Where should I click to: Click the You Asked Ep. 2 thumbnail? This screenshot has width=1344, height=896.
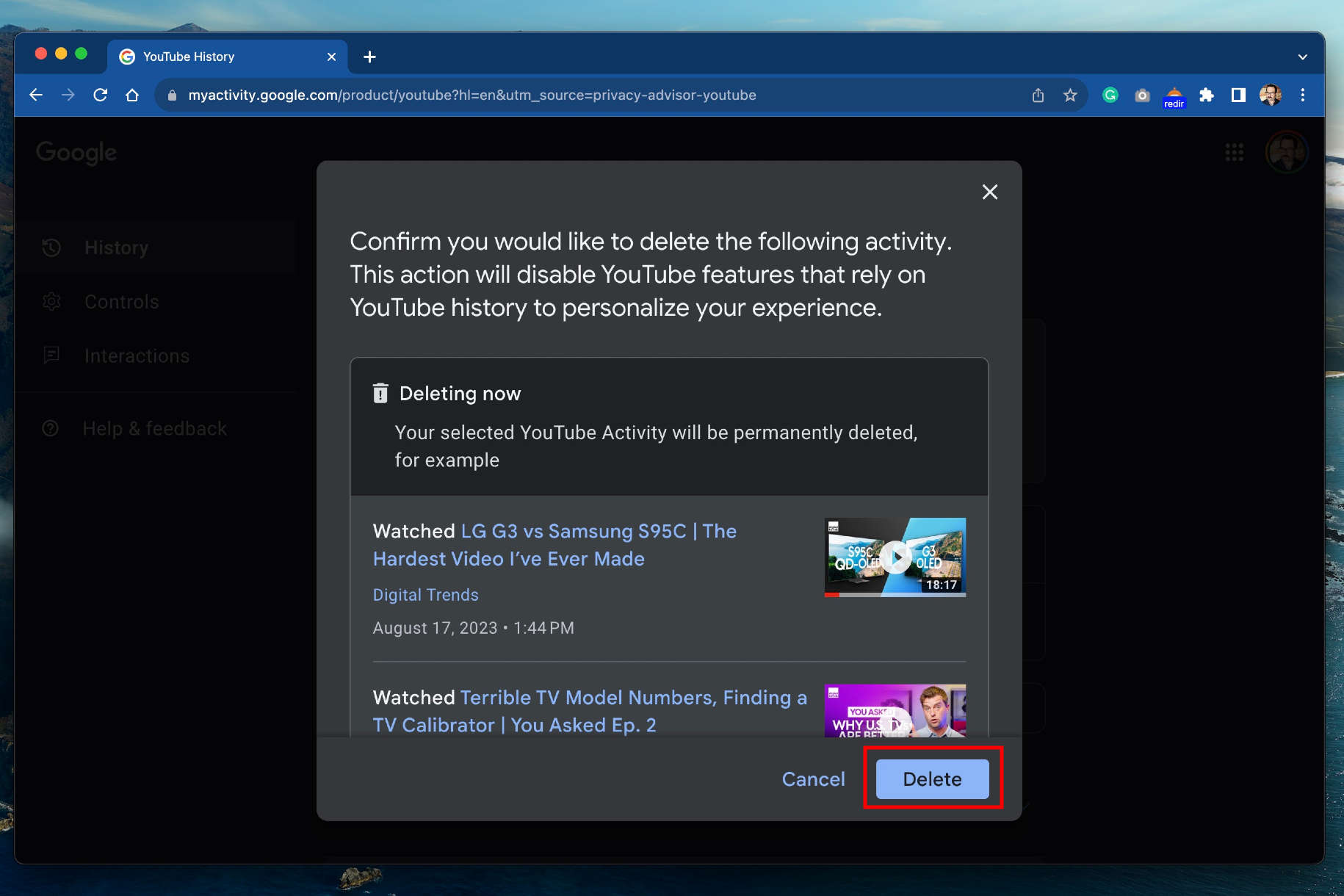pos(895,710)
